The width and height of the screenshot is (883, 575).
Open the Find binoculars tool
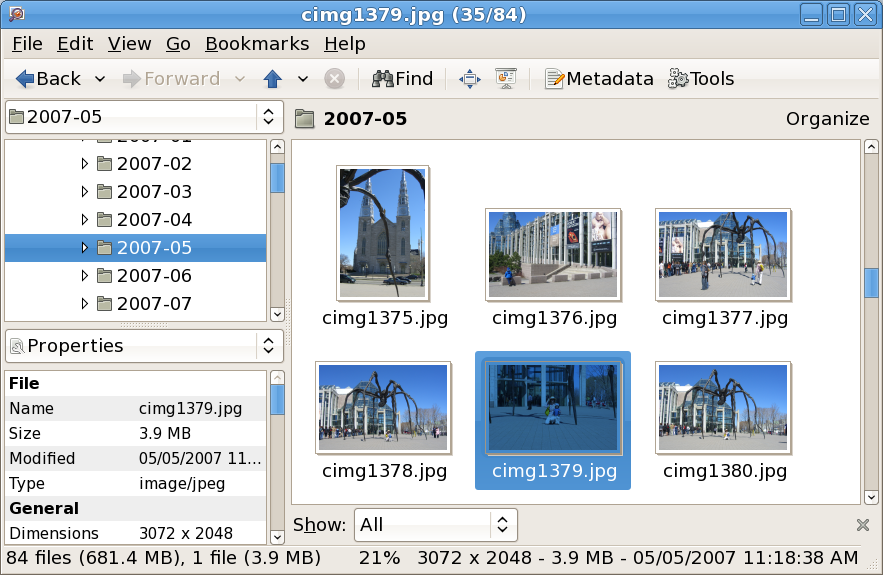pos(402,79)
